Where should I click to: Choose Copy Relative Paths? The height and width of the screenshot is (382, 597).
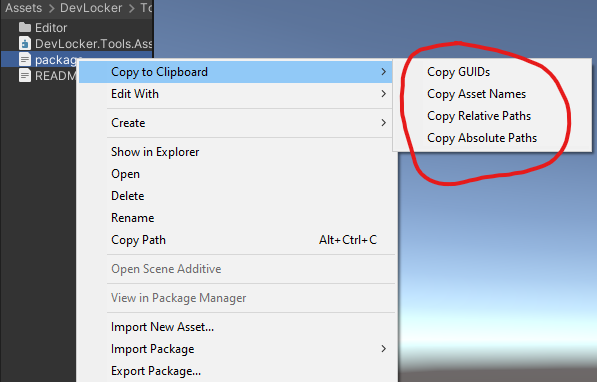click(x=479, y=116)
